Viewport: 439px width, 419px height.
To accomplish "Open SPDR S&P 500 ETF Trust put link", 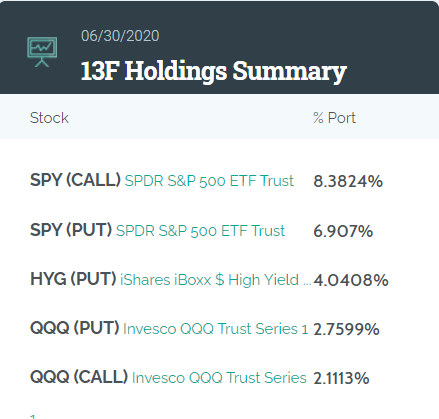I will (x=200, y=231).
